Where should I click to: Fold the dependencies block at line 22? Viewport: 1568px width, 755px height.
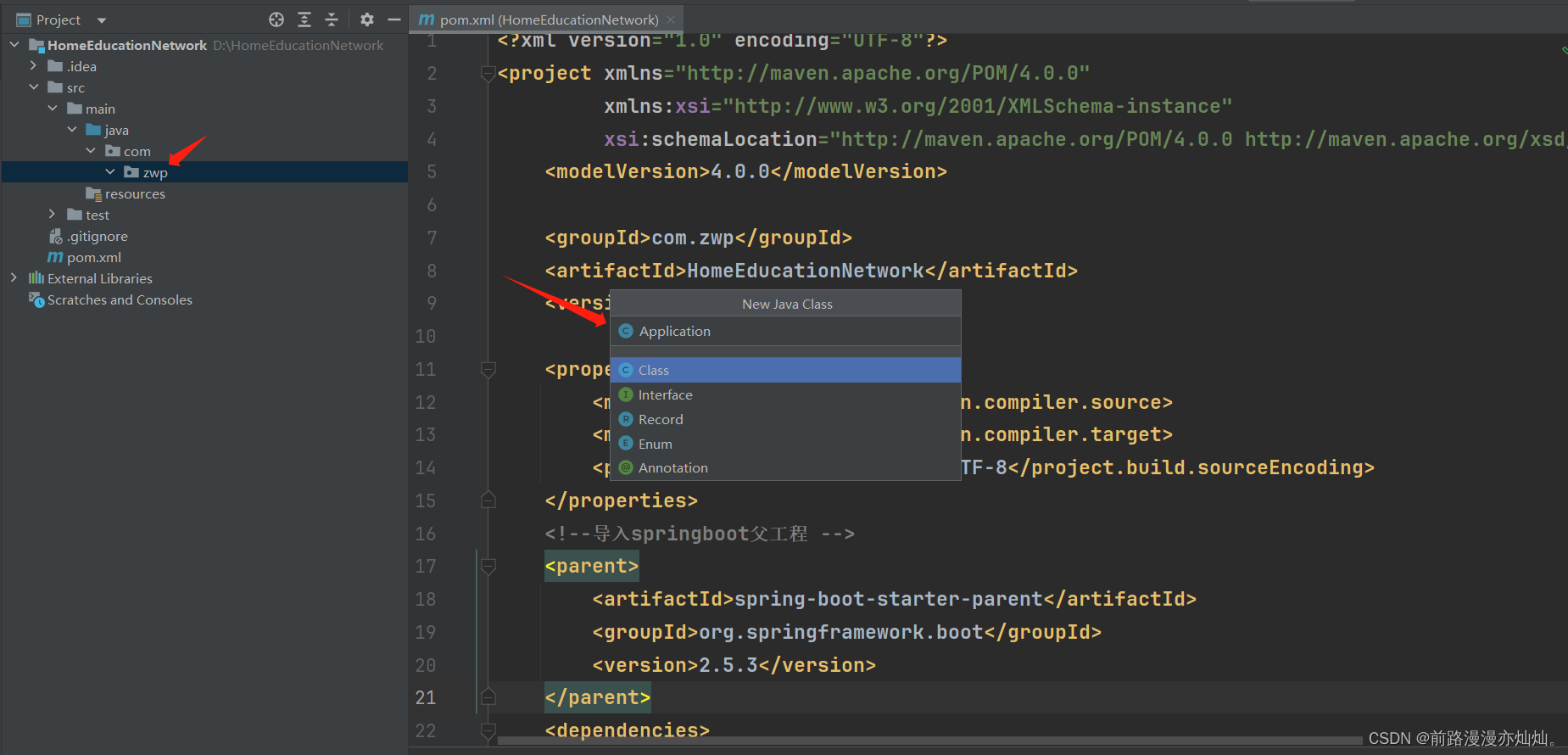488,730
